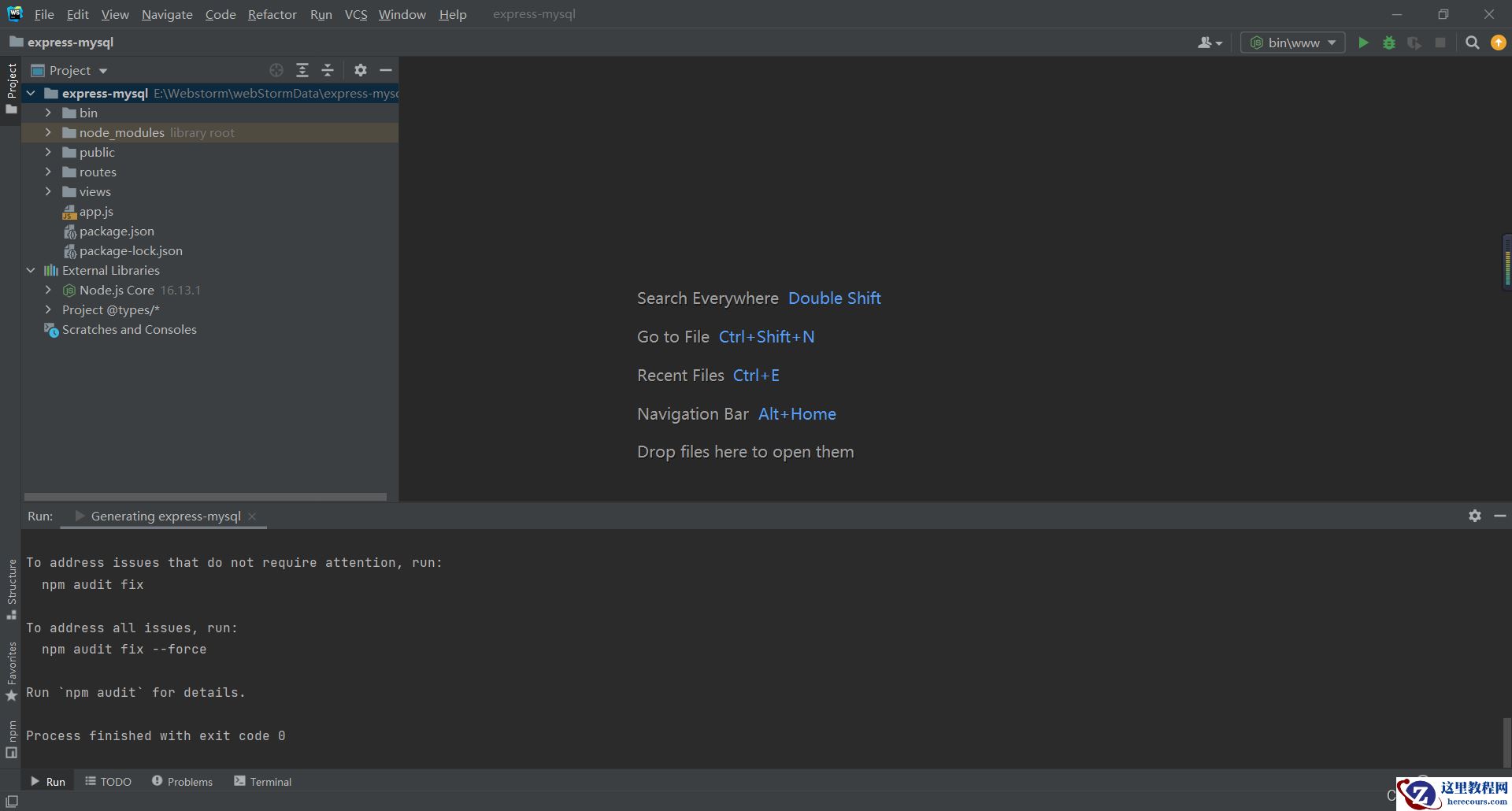
Task: Open the Help menu
Action: tap(453, 14)
